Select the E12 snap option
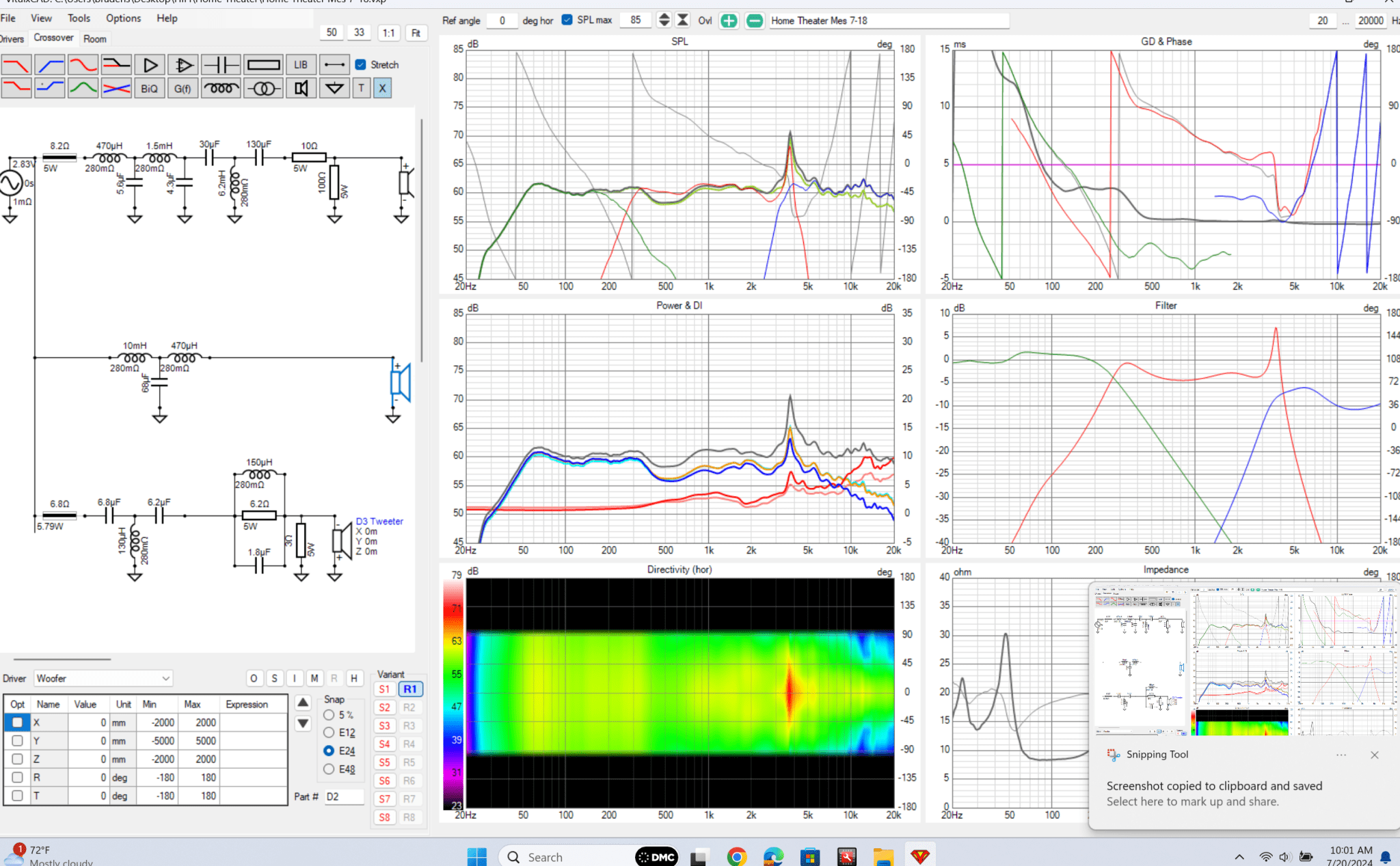Viewport: 1400px width, 866px height. 329,733
